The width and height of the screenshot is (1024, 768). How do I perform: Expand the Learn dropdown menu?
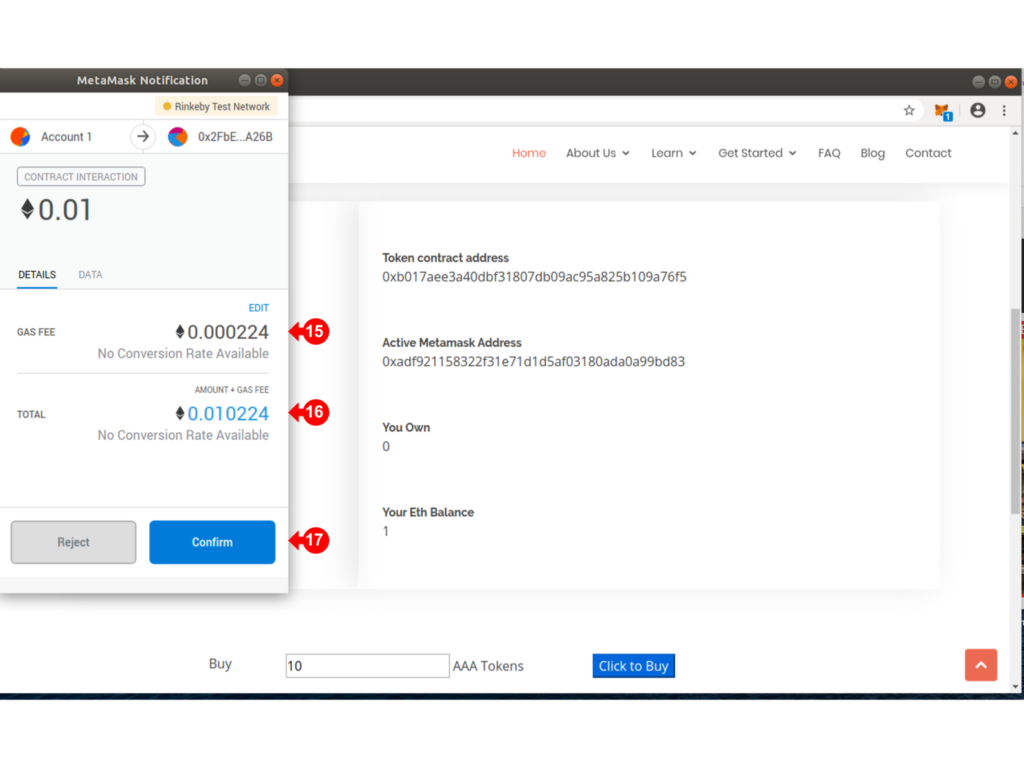coord(674,153)
